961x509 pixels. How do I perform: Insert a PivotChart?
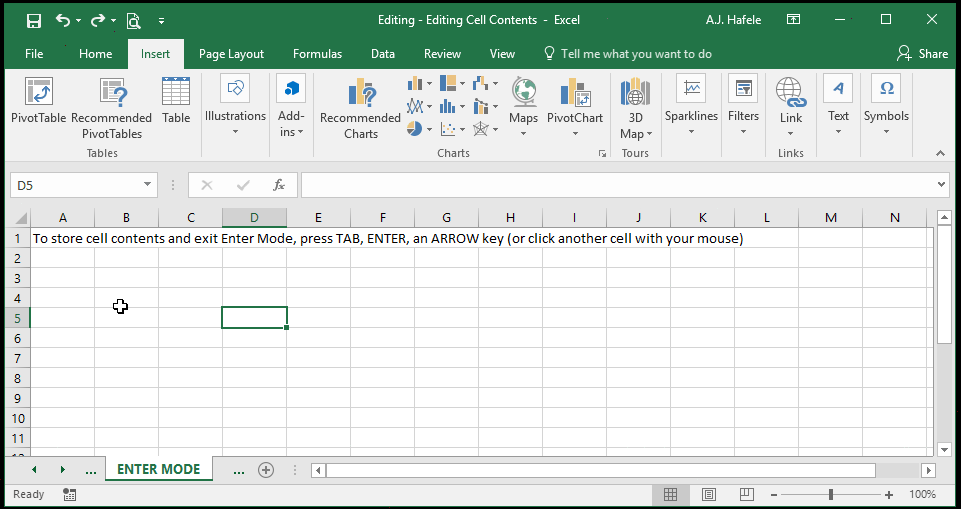click(x=575, y=105)
